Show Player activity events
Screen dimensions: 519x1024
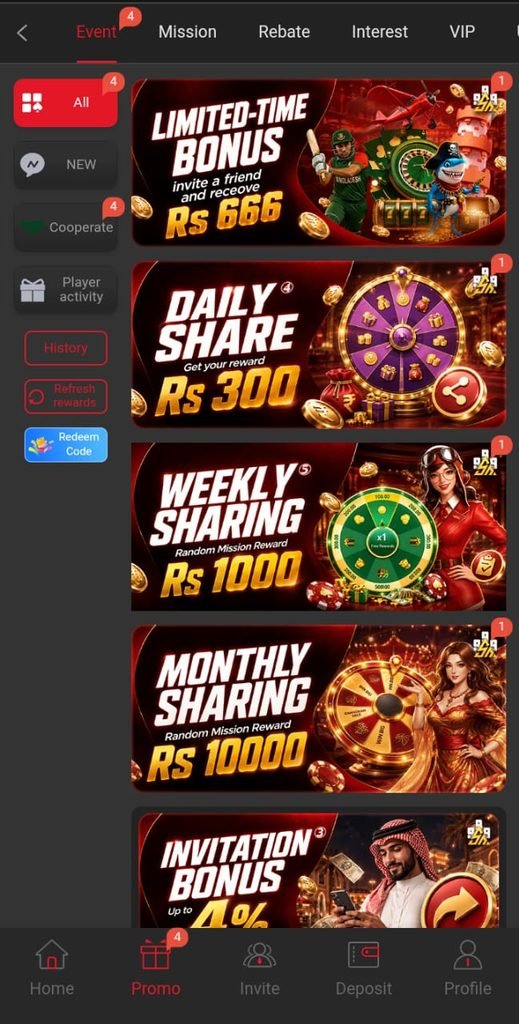[x=65, y=289]
